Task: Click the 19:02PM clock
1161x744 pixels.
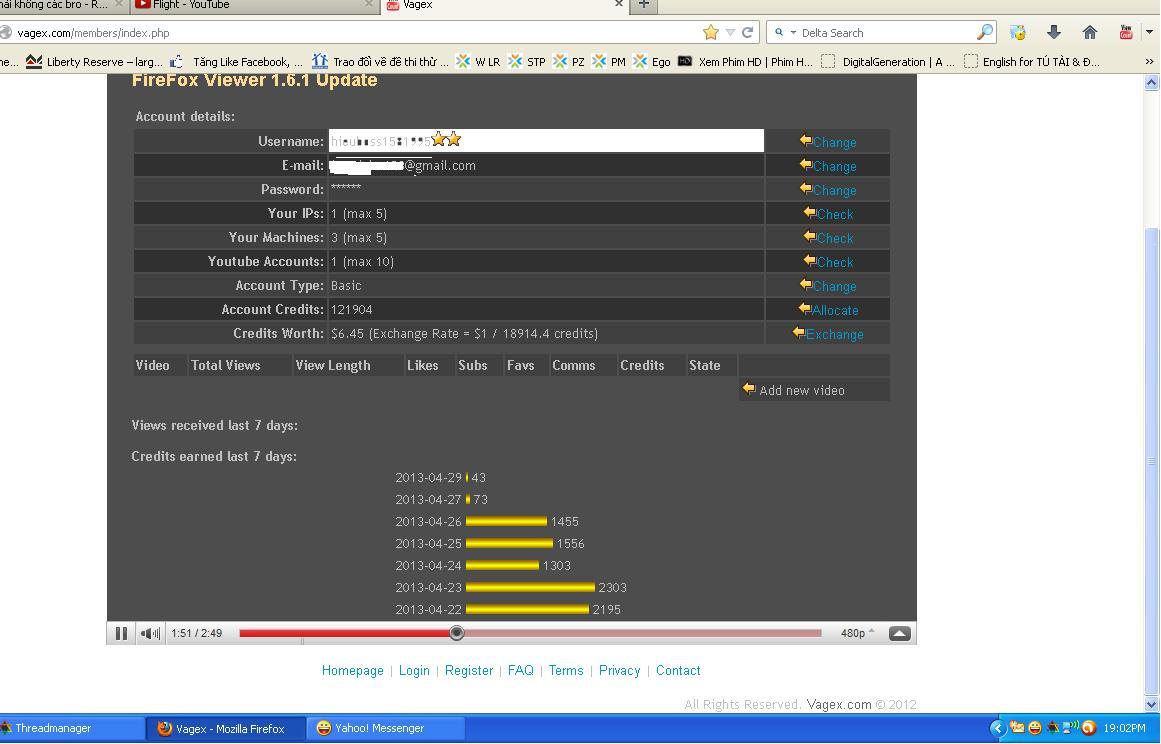Action: point(1124,728)
